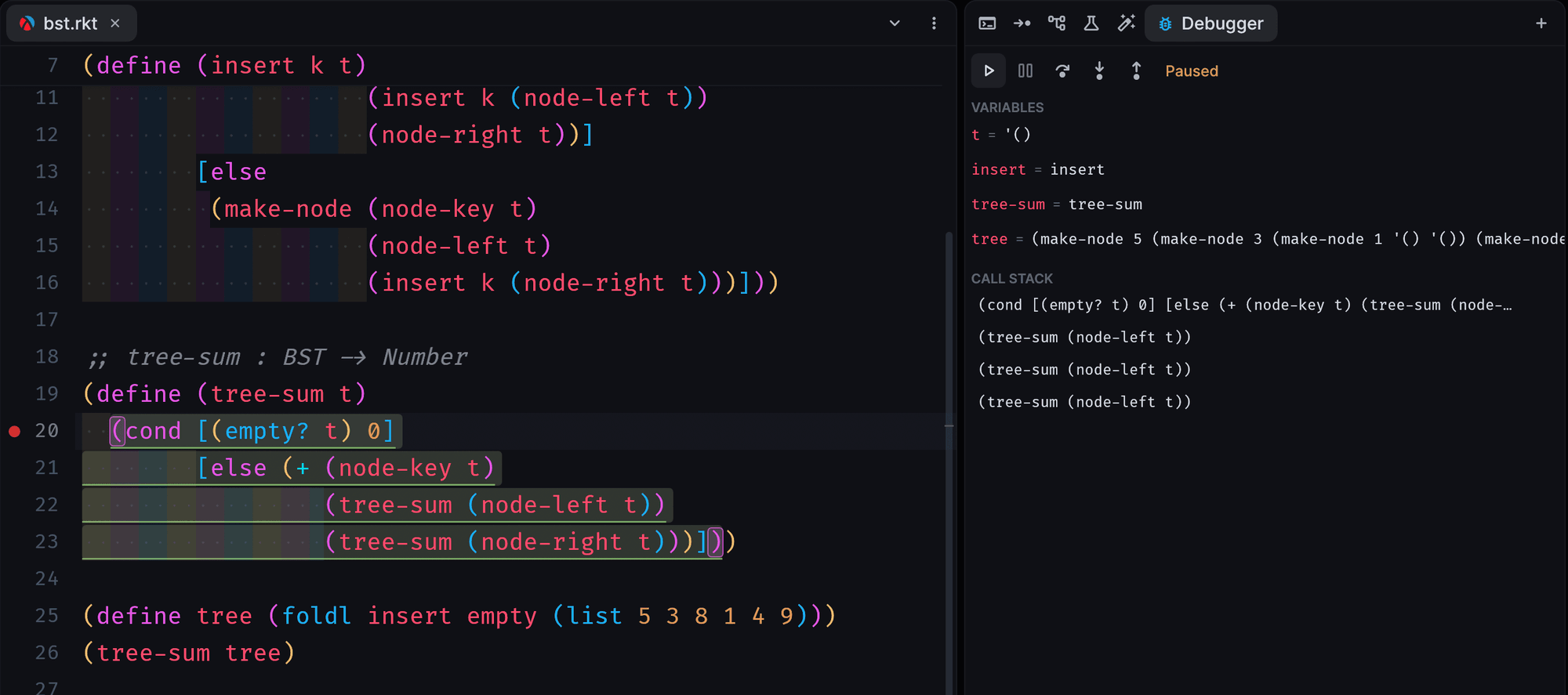Click the sticky header line 7 define insert
This screenshot has height=695, width=1568.
point(224,65)
